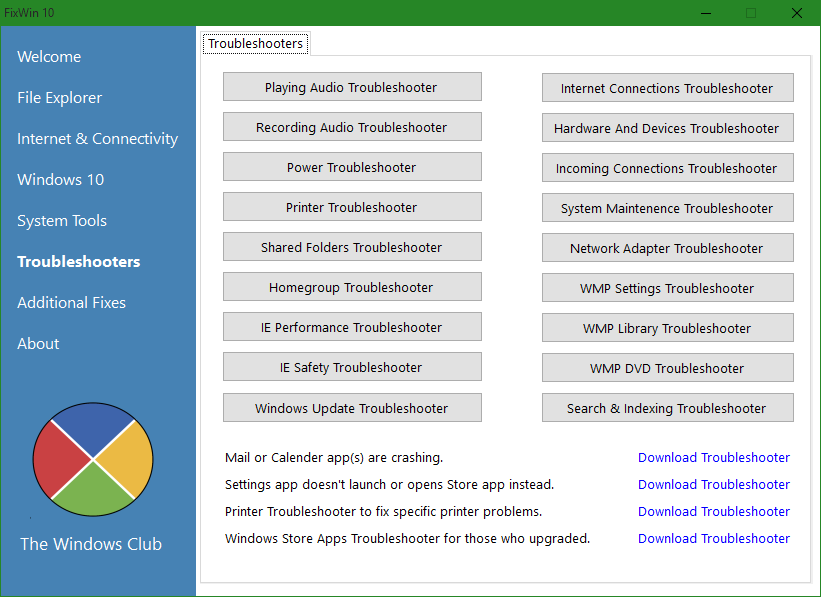Switch to Additional Fixes
821x597 pixels.
(x=71, y=302)
